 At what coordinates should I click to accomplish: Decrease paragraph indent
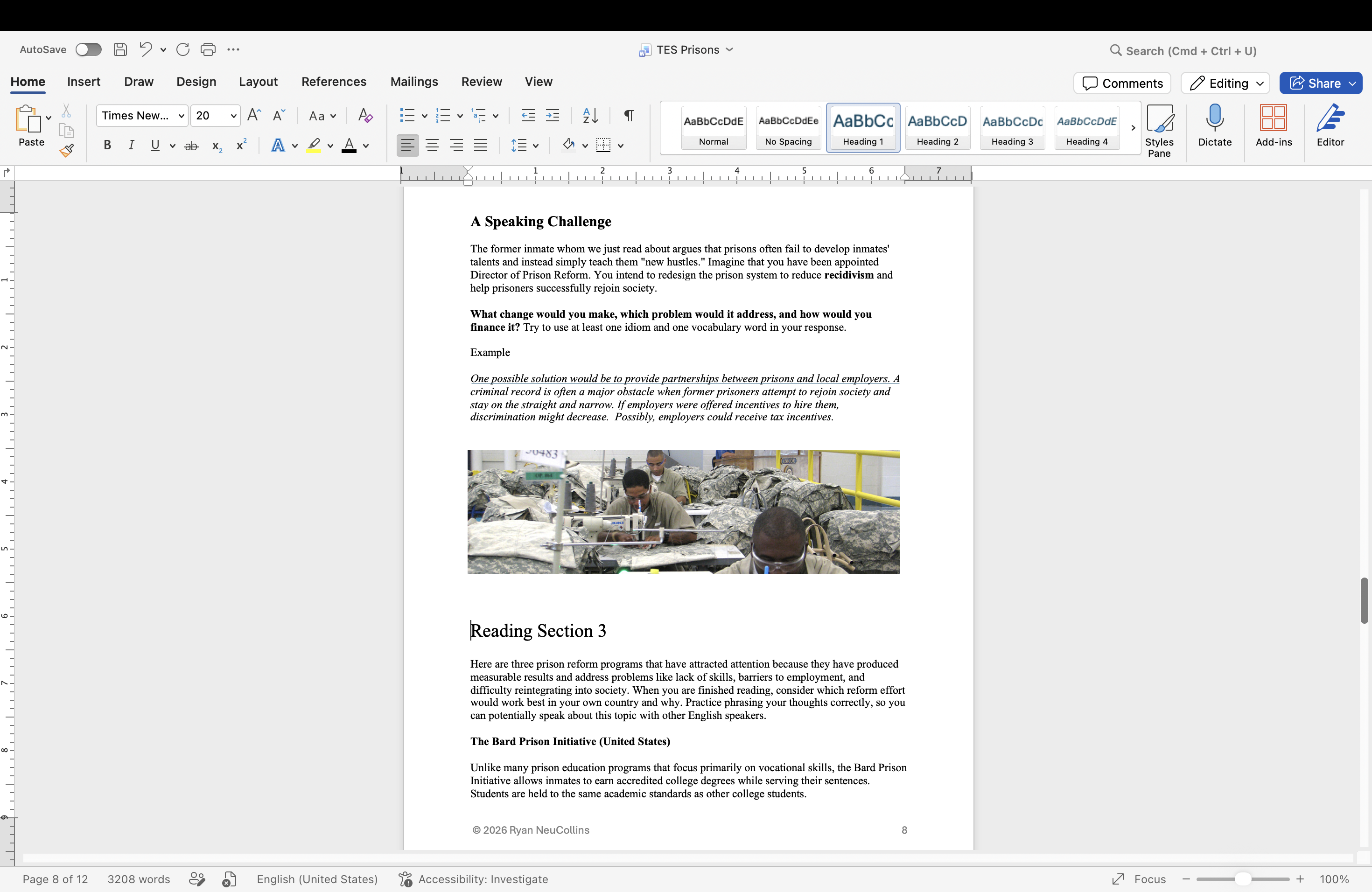[527, 115]
